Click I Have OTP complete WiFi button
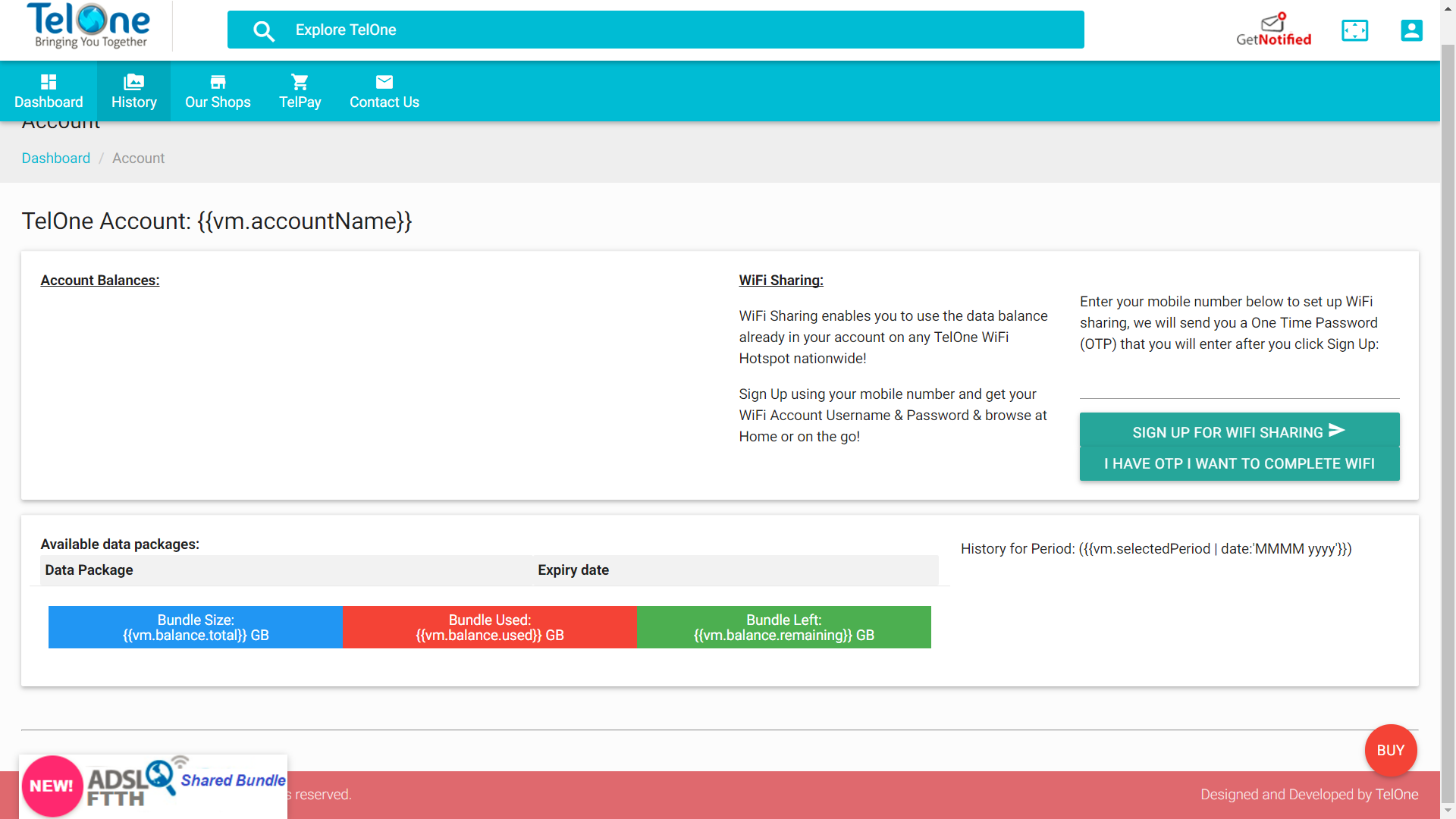 click(1239, 463)
